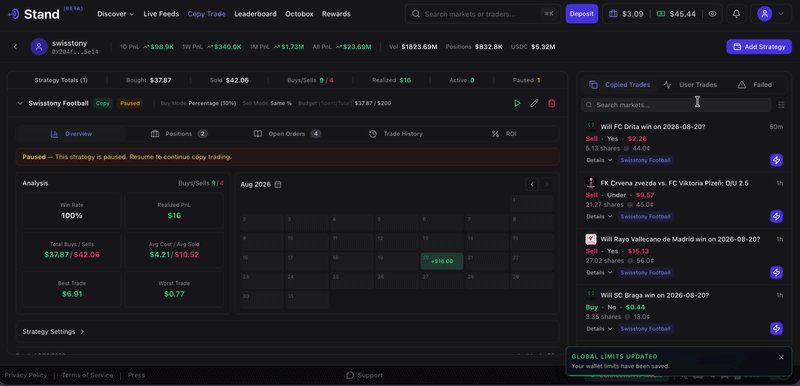Open Live Feeds page
The height and width of the screenshot is (386, 800).
(x=161, y=14)
